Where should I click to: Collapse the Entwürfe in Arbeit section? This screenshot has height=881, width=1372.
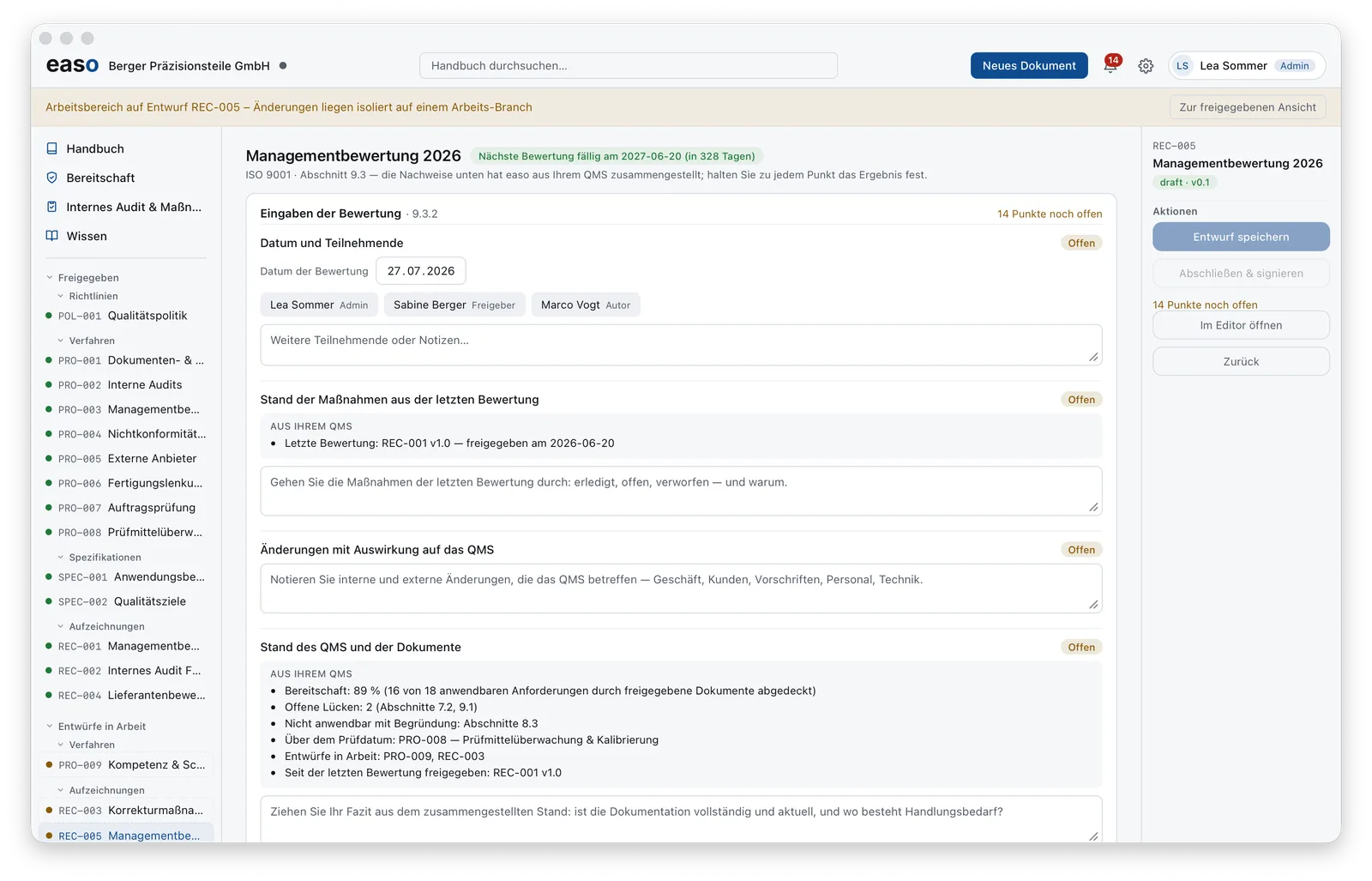(x=50, y=727)
